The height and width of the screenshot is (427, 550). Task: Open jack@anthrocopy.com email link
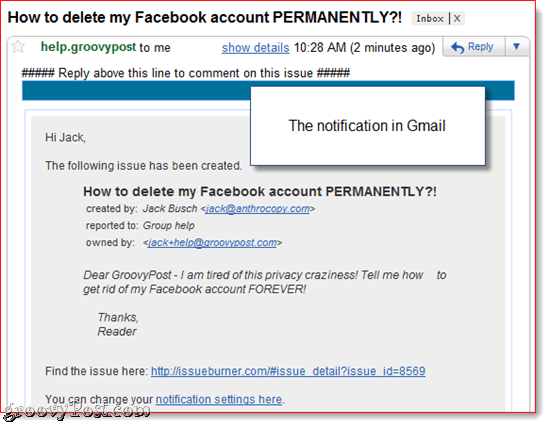click(258, 209)
